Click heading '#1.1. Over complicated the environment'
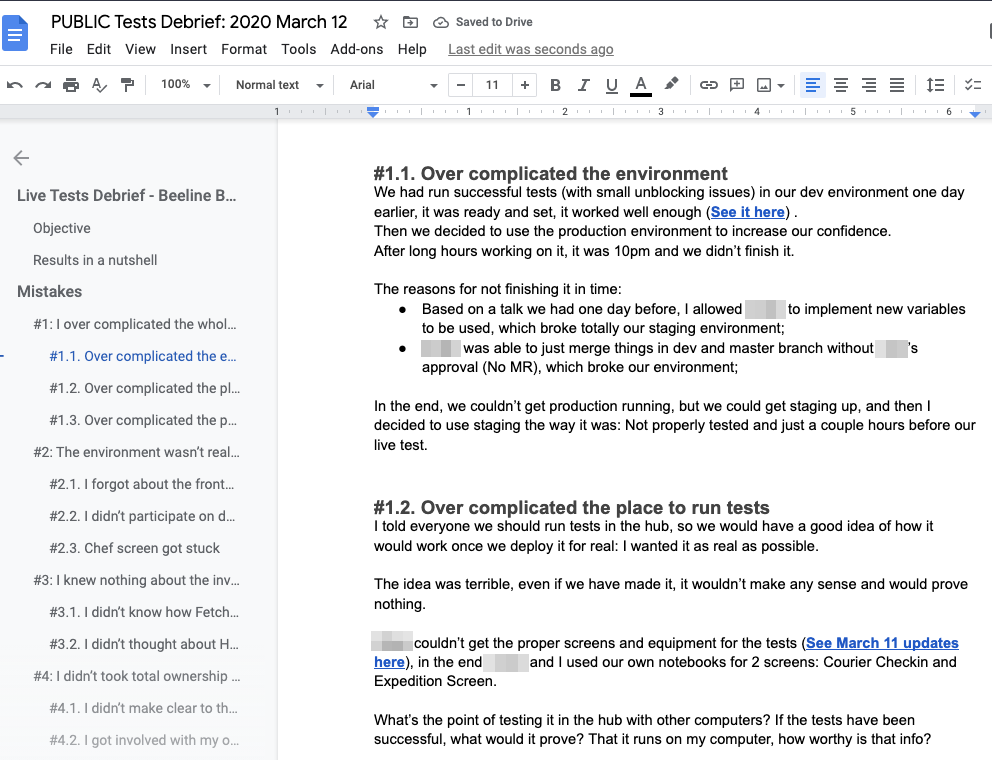The width and height of the screenshot is (992, 760). coord(550,173)
